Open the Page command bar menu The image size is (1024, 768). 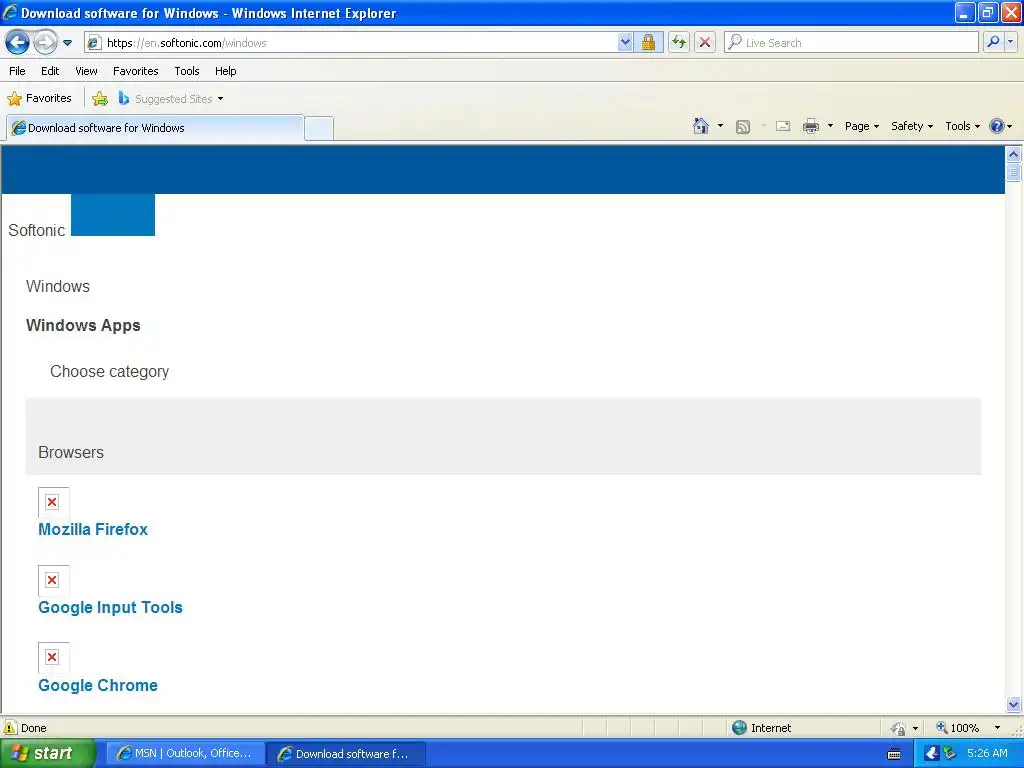pos(861,126)
